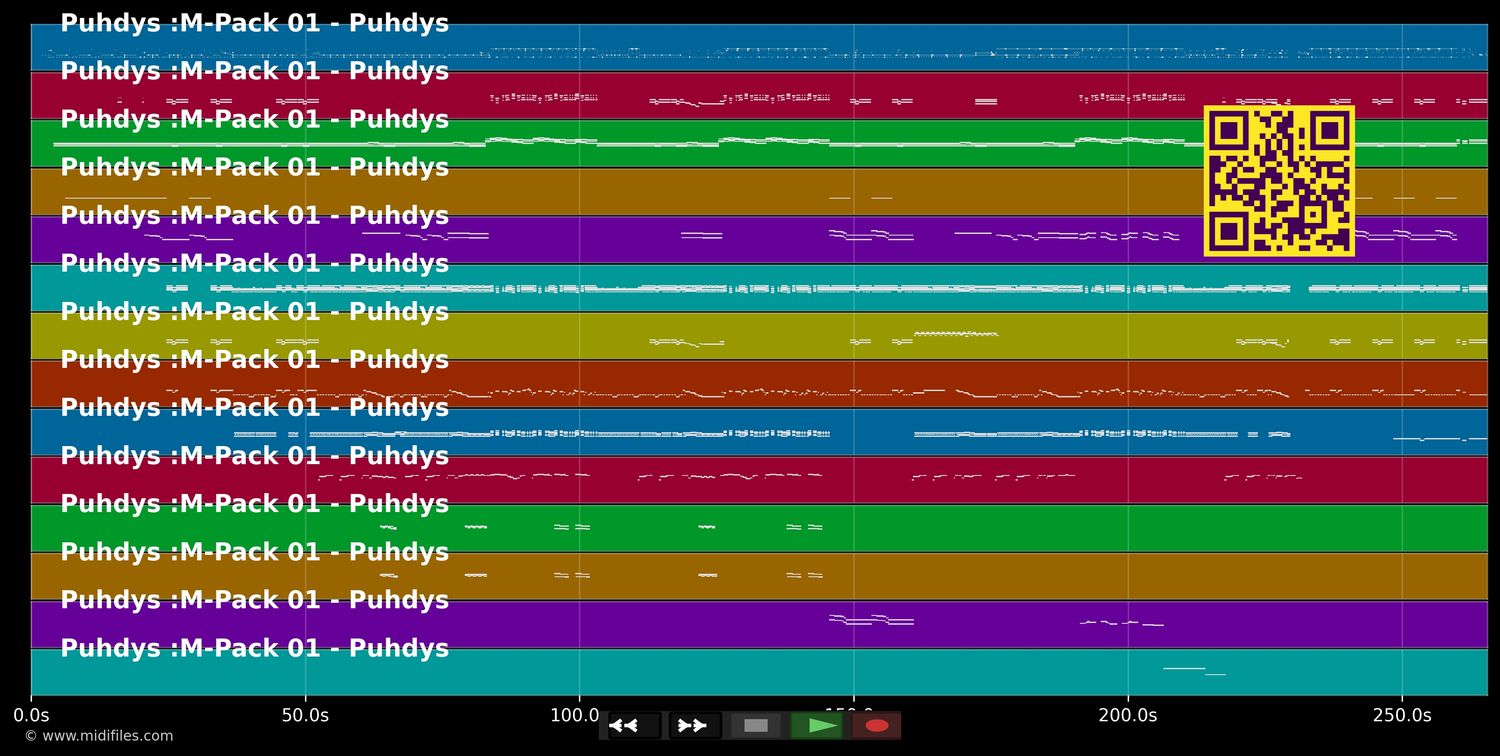
Task: Select the olive-yellow MIDI track lane
Action: coord(759,336)
